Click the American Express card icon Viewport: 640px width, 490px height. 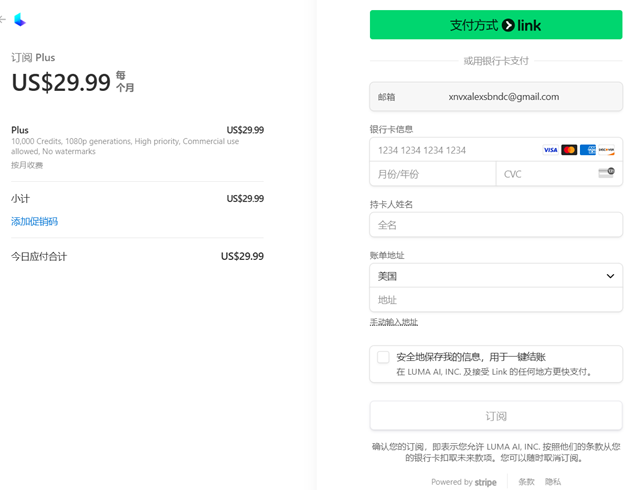pyautogui.click(x=588, y=150)
